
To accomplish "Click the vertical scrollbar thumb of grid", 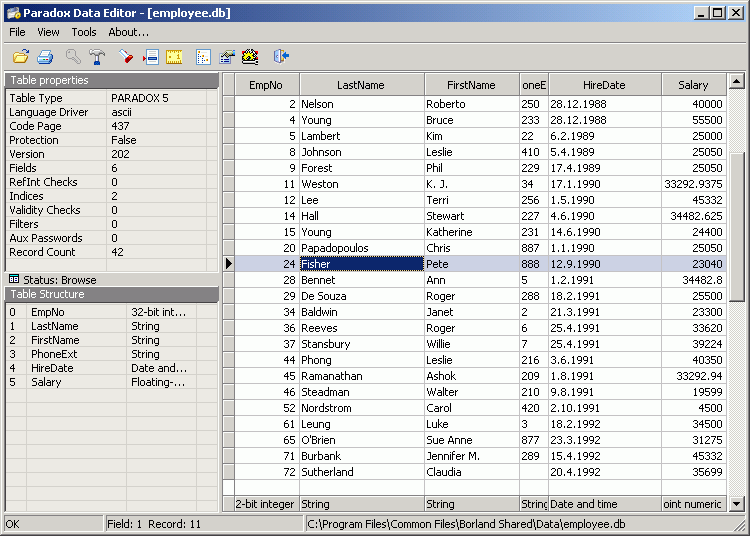I will tap(737, 227).
